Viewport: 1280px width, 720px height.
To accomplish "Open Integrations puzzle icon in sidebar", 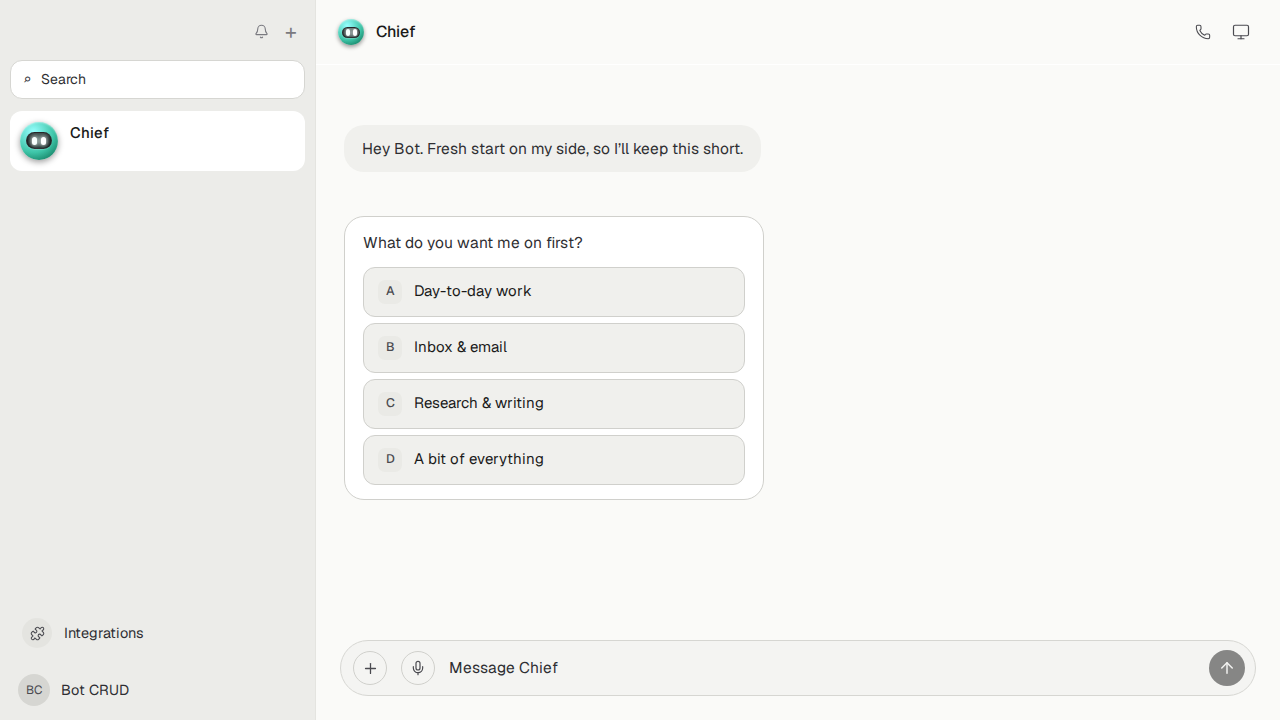I will click(37, 633).
